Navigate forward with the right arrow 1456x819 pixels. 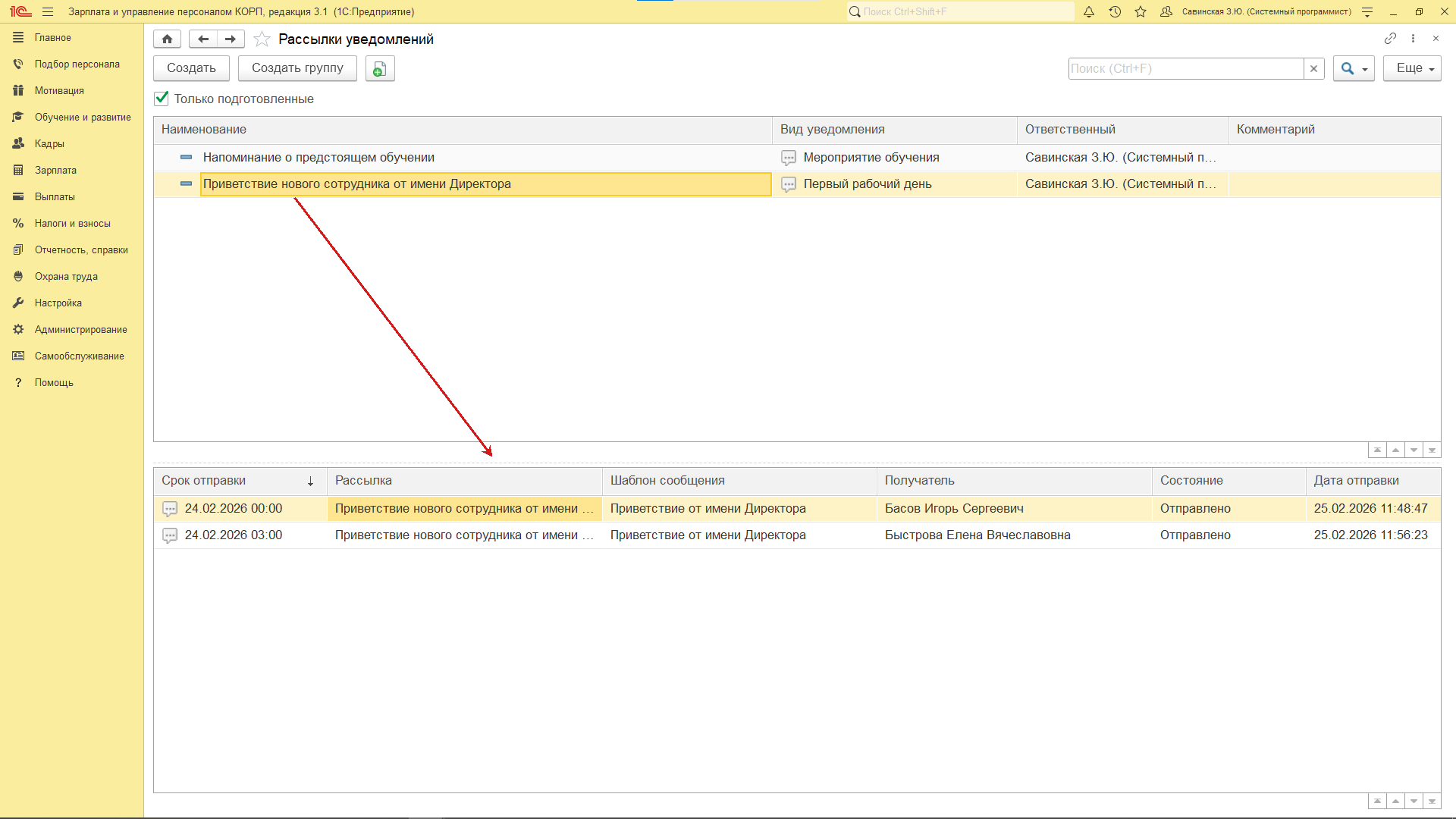[x=231, y=39]
